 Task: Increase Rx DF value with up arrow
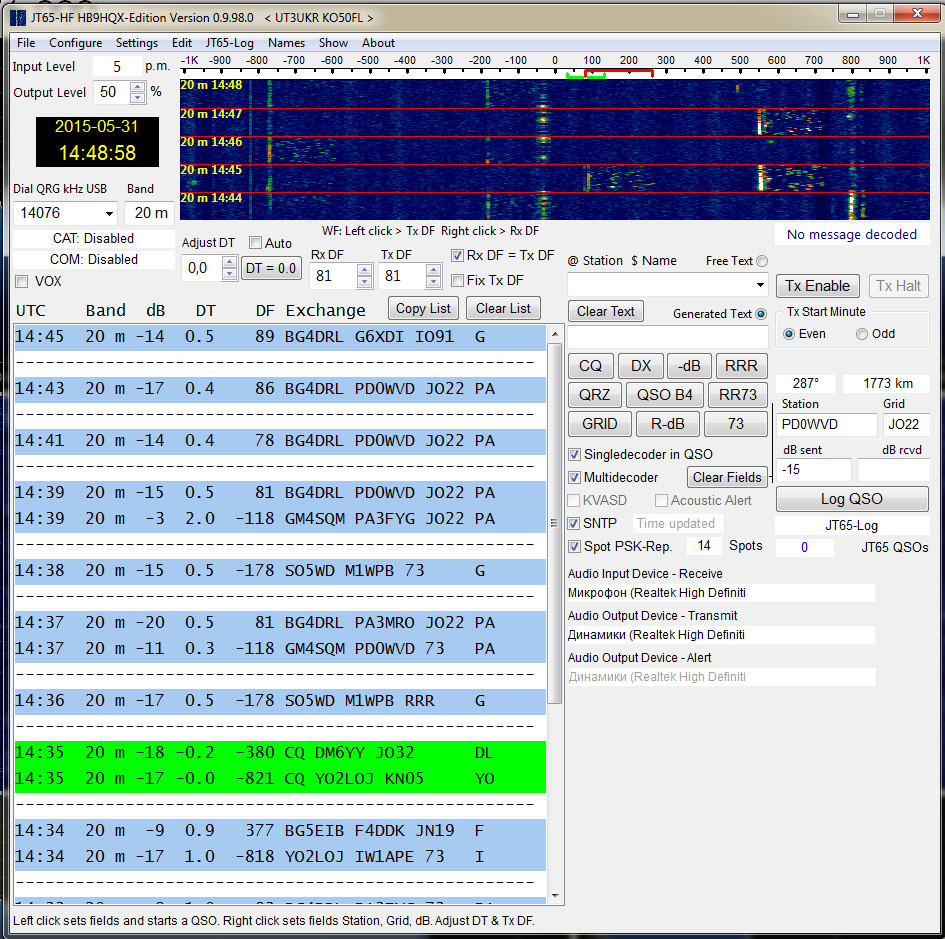click(365, 269)
